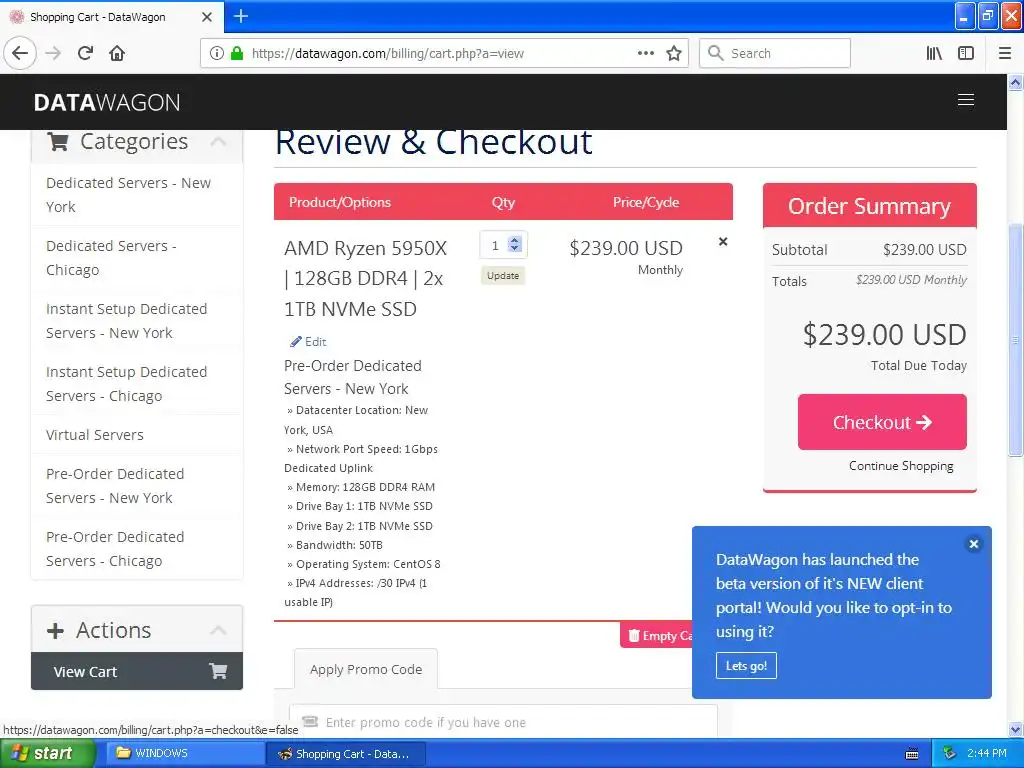
Task: Click the page scrollbar up arrow
Action: (x=1016, y=82)
